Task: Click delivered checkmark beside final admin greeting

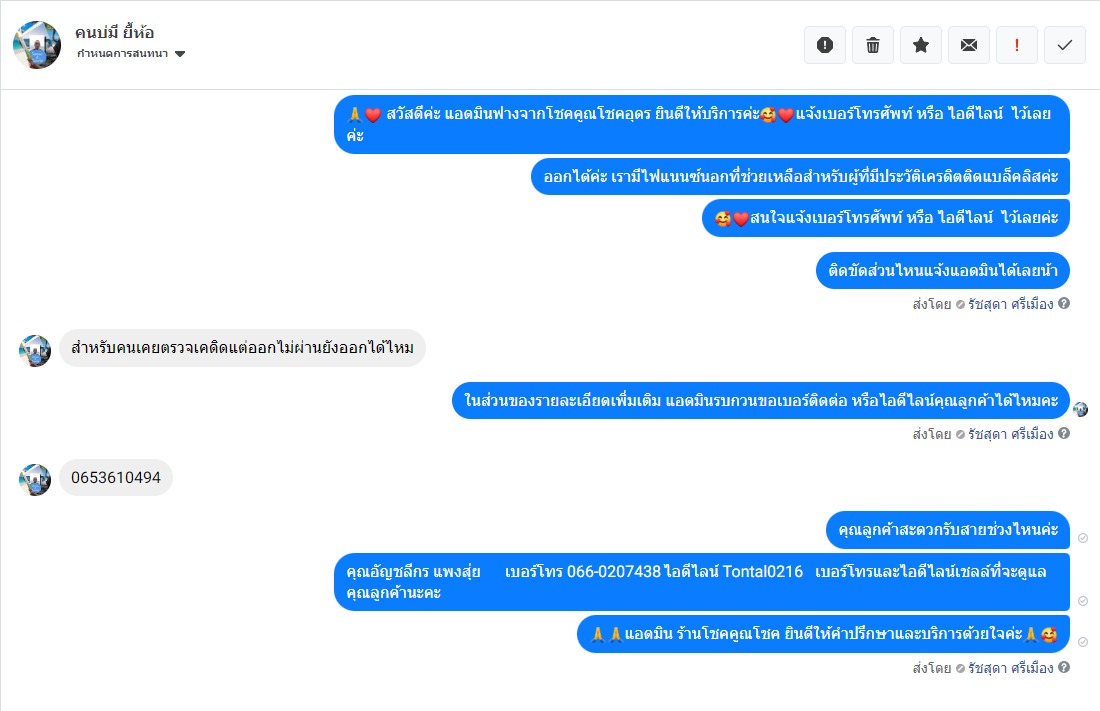Action: click(x=1083, y=642)
